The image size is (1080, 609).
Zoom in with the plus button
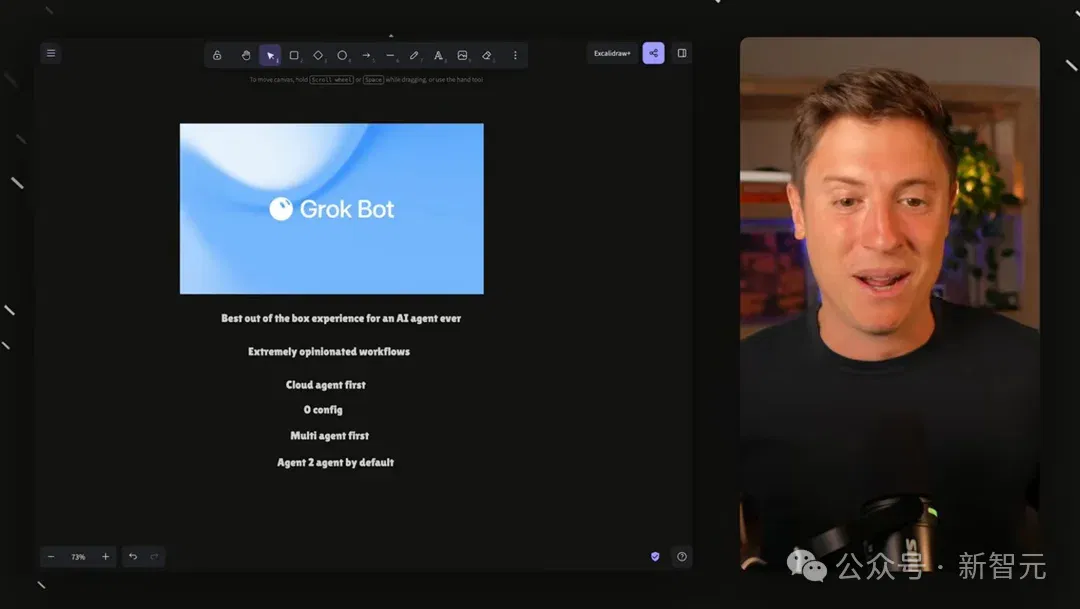pos(105,557)
